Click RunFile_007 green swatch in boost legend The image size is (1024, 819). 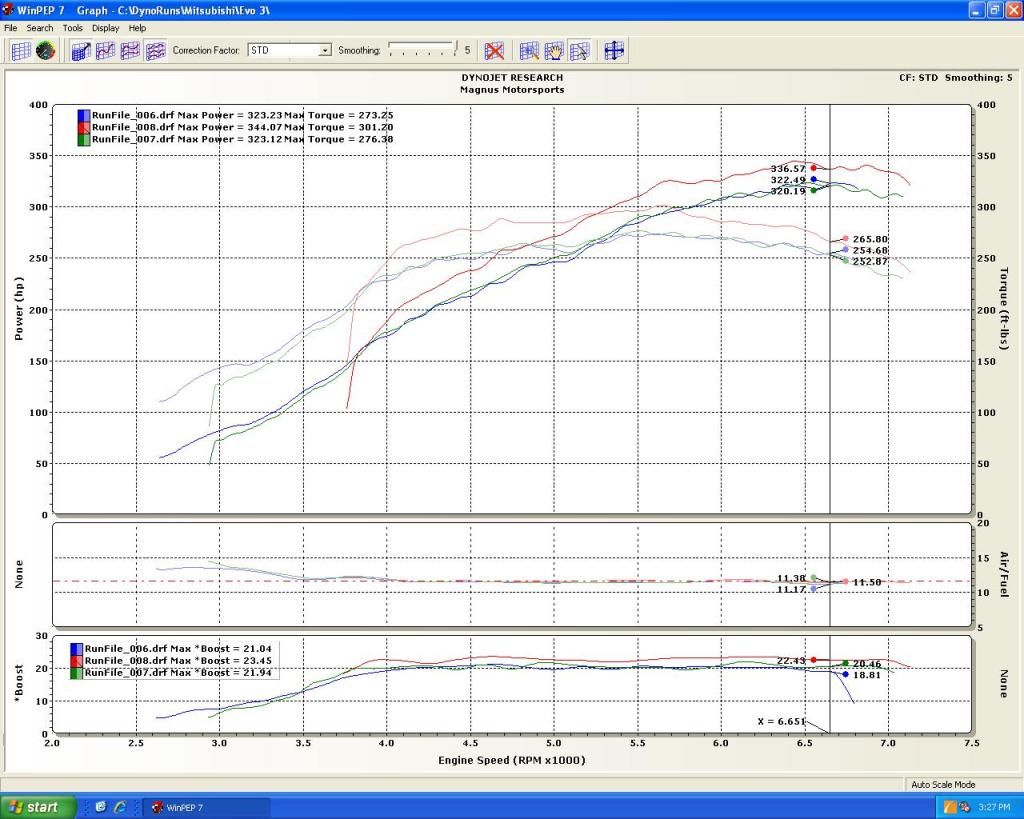tap(76, 673)
